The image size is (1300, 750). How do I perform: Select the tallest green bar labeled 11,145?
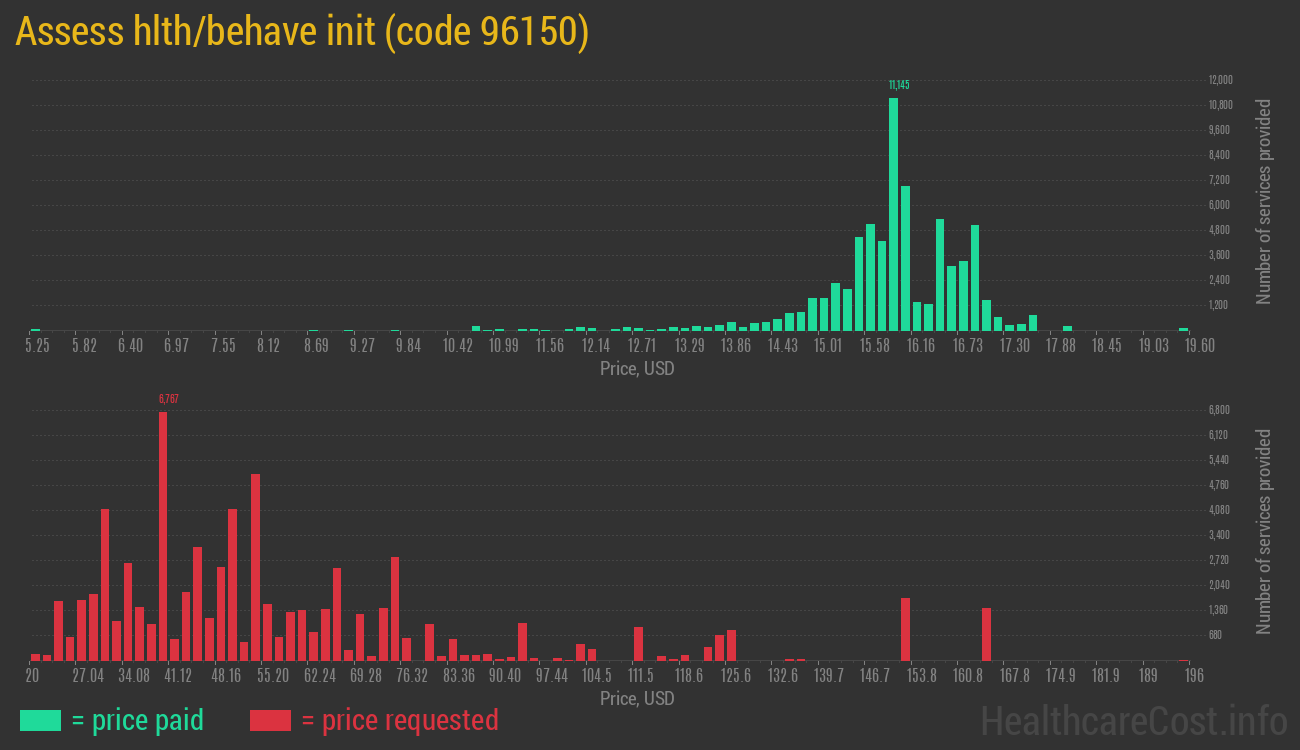click(893, 214)
